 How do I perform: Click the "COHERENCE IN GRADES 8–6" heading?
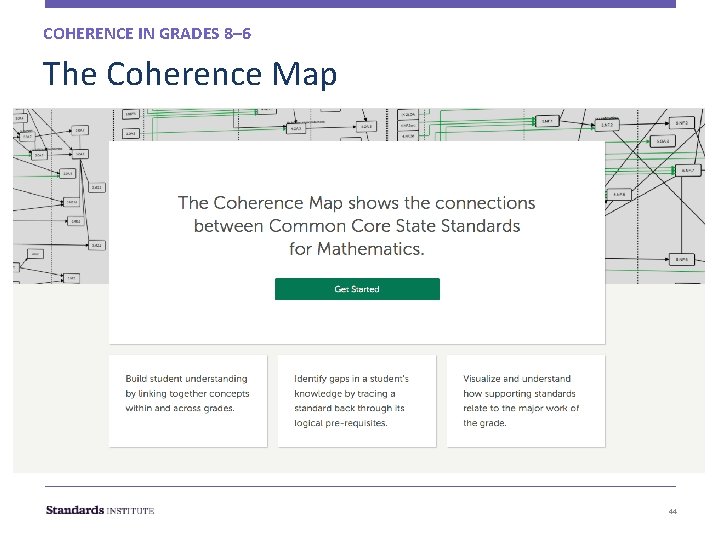tap(147, 34)
